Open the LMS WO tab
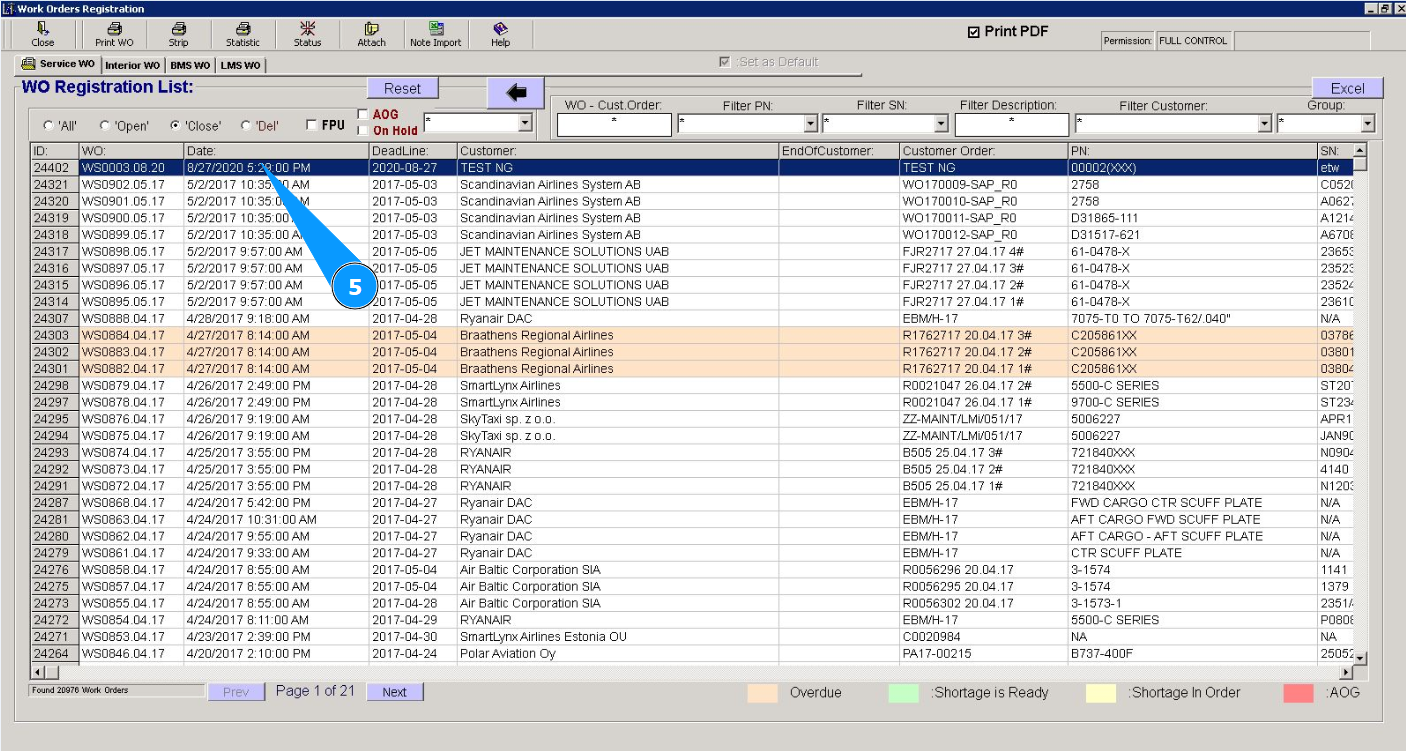 [x=241, y=65]
